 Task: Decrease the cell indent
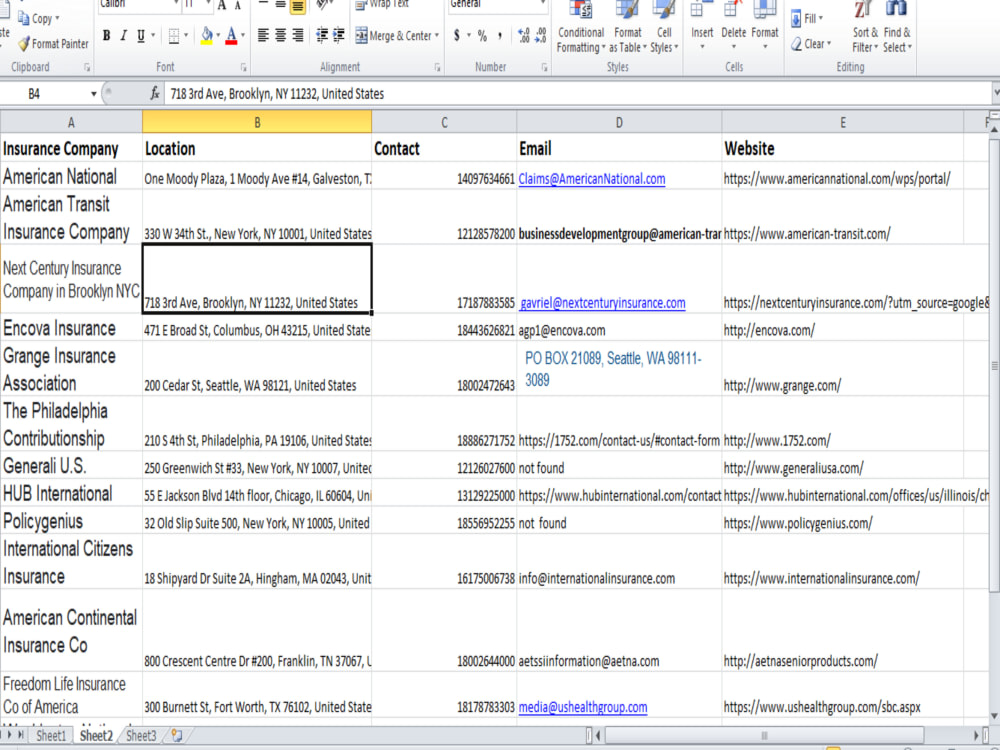322,36
